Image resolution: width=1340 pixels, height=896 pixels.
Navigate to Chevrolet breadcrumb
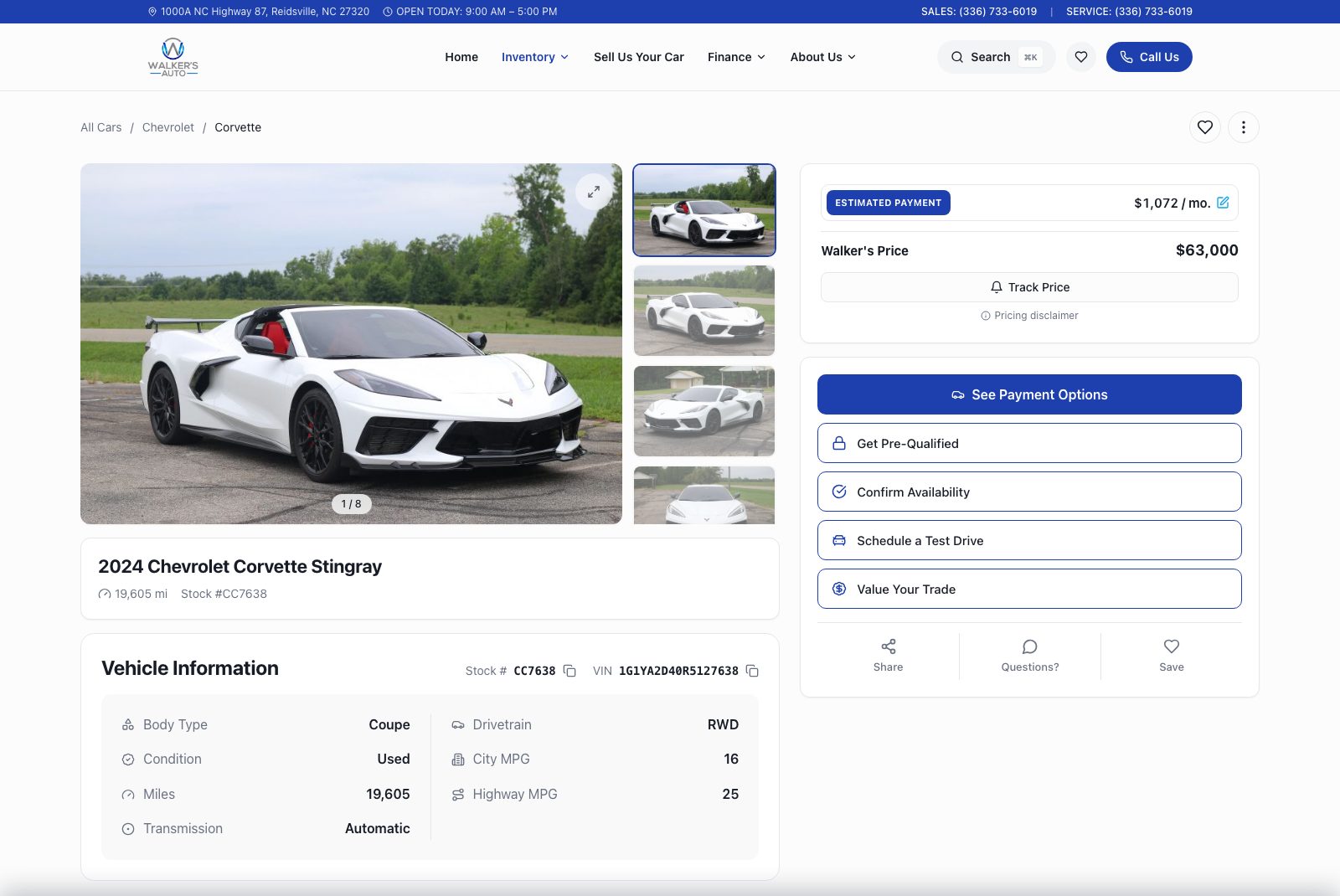168,127
